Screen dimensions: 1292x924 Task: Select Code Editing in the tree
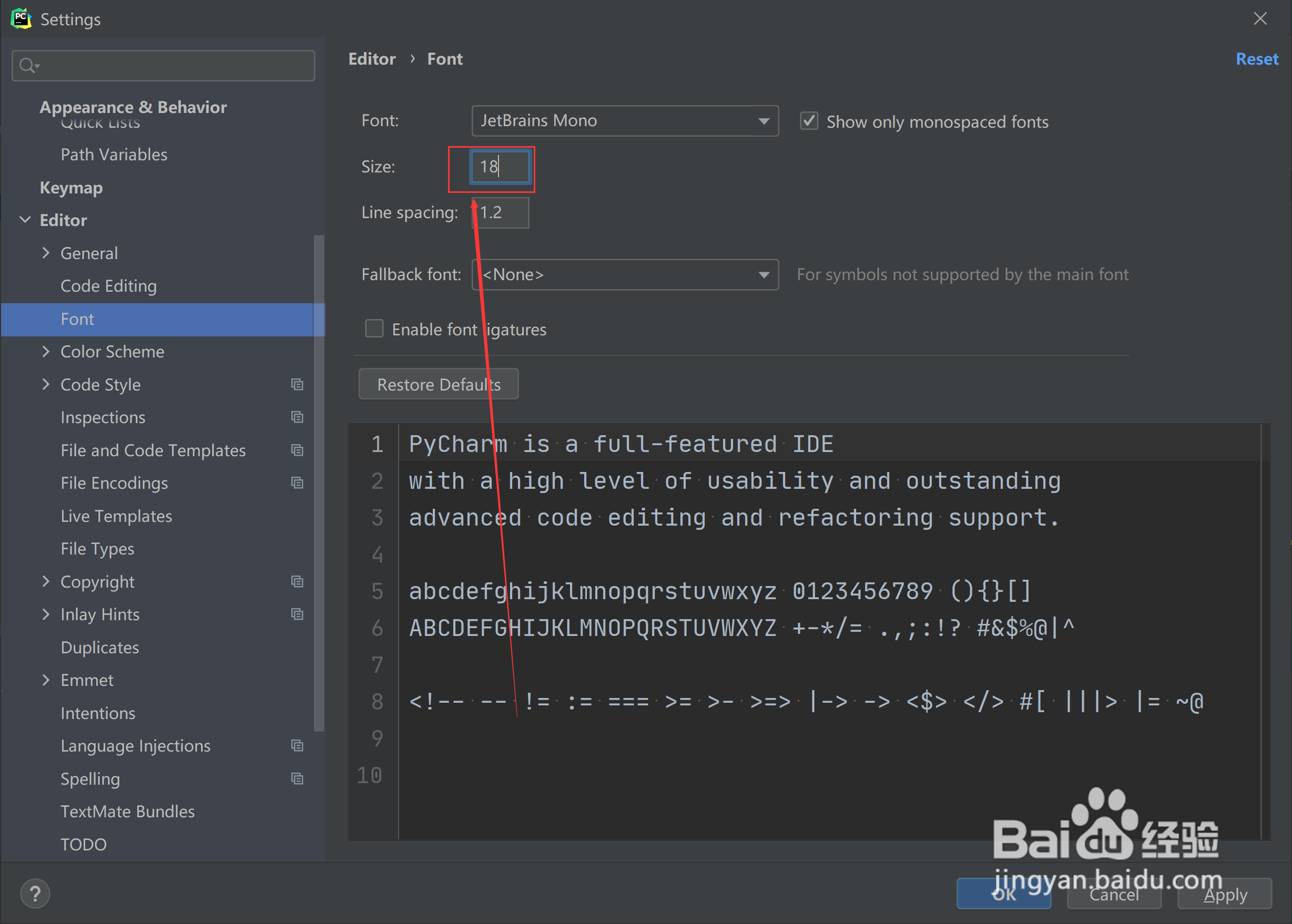coord(109,286)
